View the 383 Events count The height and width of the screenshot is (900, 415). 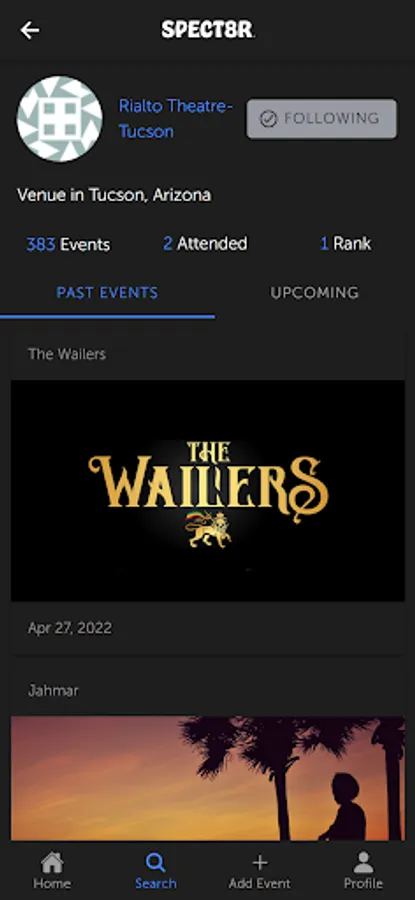click(x=68, y=245)
